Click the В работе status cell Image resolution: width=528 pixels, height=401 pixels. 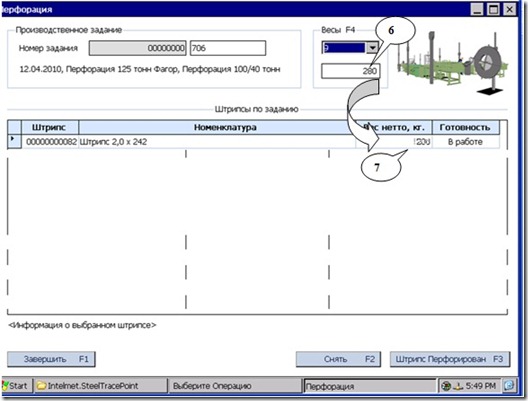click(x=465, y=142)
